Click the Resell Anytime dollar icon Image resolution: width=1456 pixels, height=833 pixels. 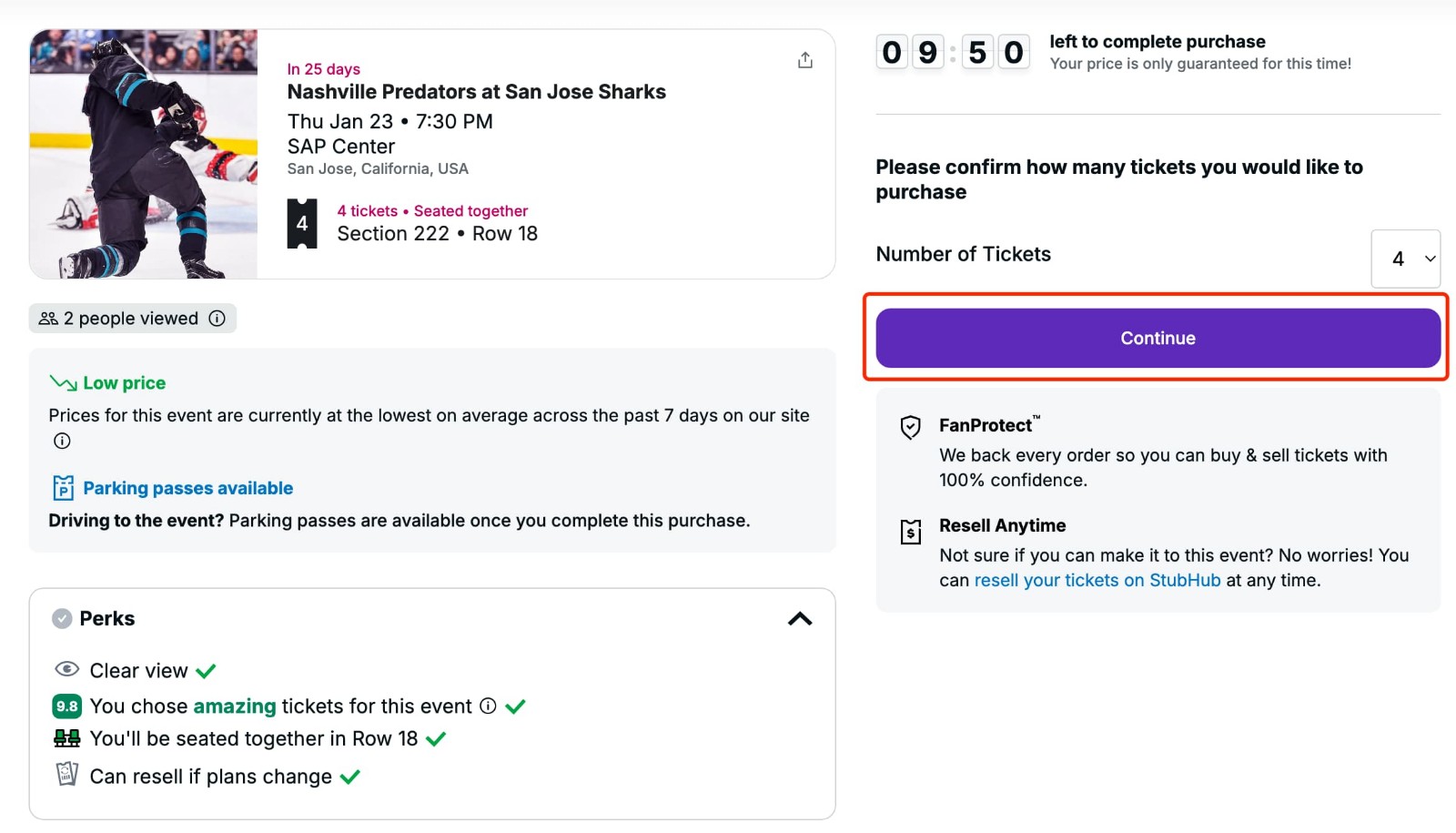[x=911, y=532]
